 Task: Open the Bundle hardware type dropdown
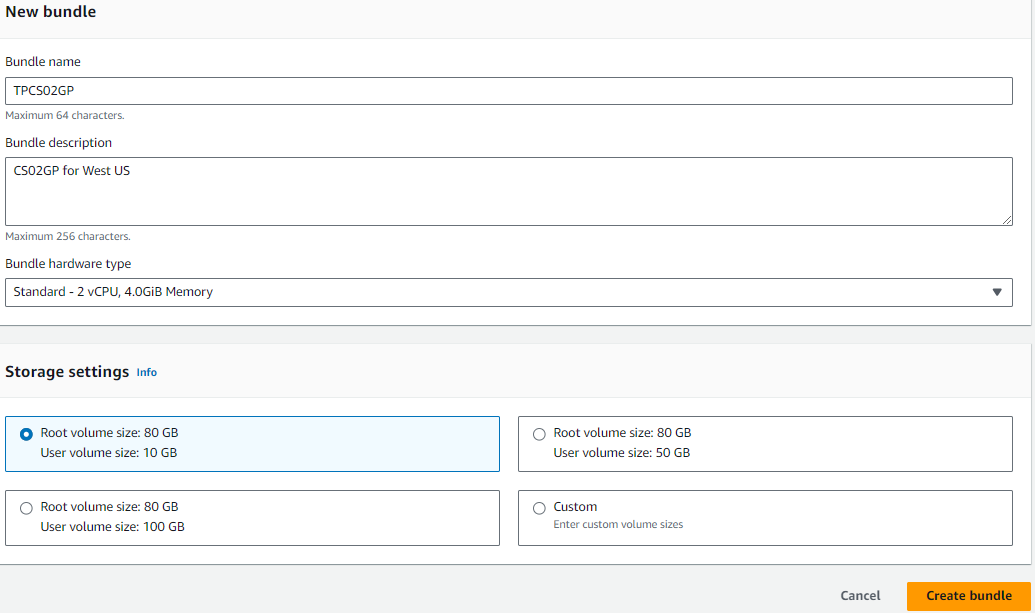pyautogui.click(x=508, y=292)
